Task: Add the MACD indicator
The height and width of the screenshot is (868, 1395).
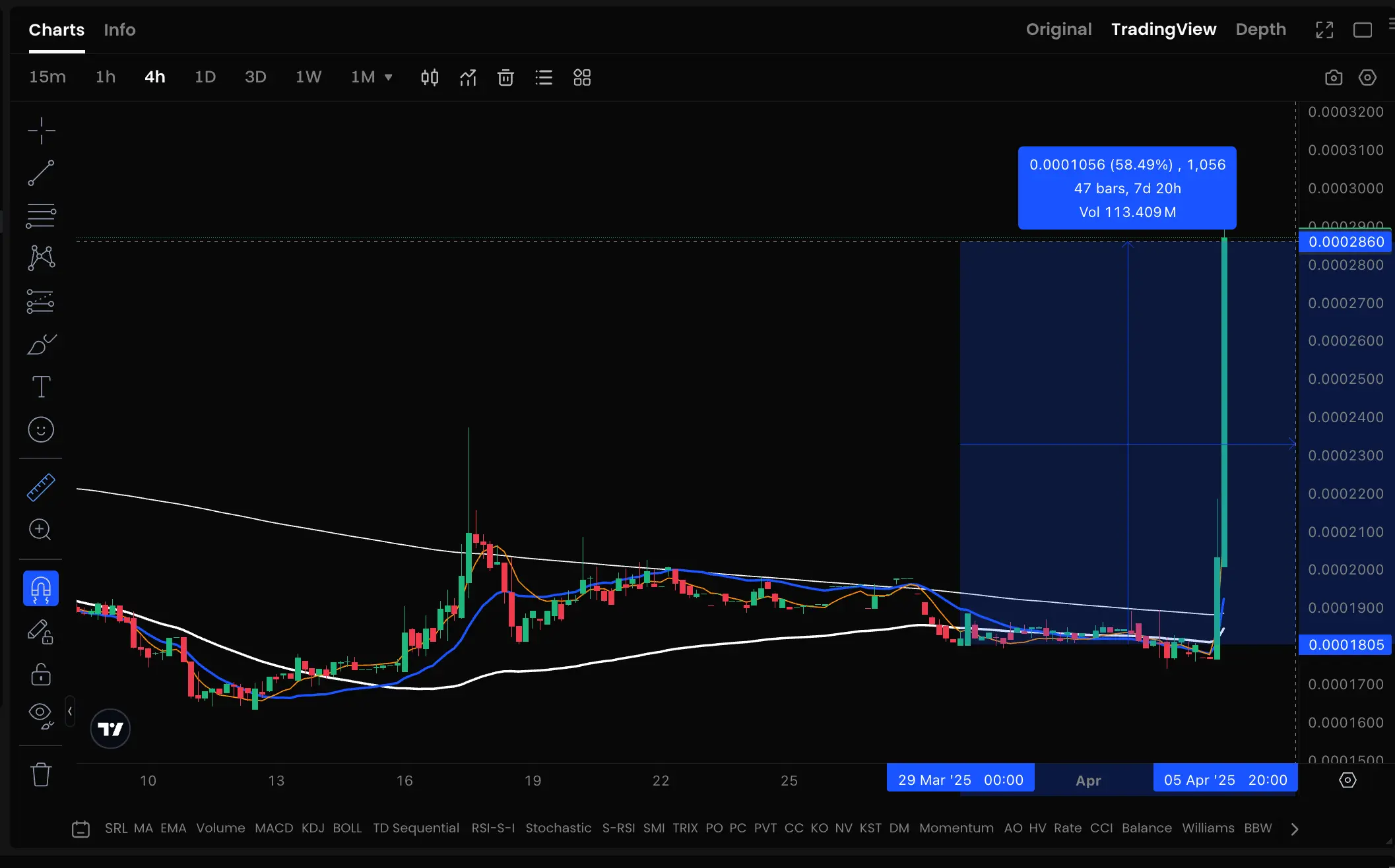Action: (x=274, y=828)
